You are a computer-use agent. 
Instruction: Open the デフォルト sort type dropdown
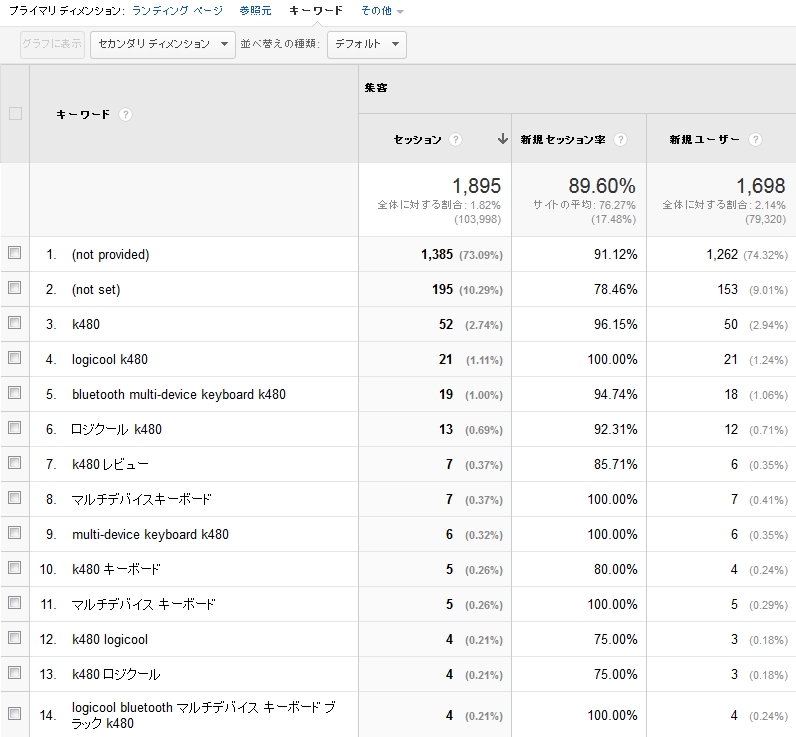pyautogui.click(x=367, y=44)
